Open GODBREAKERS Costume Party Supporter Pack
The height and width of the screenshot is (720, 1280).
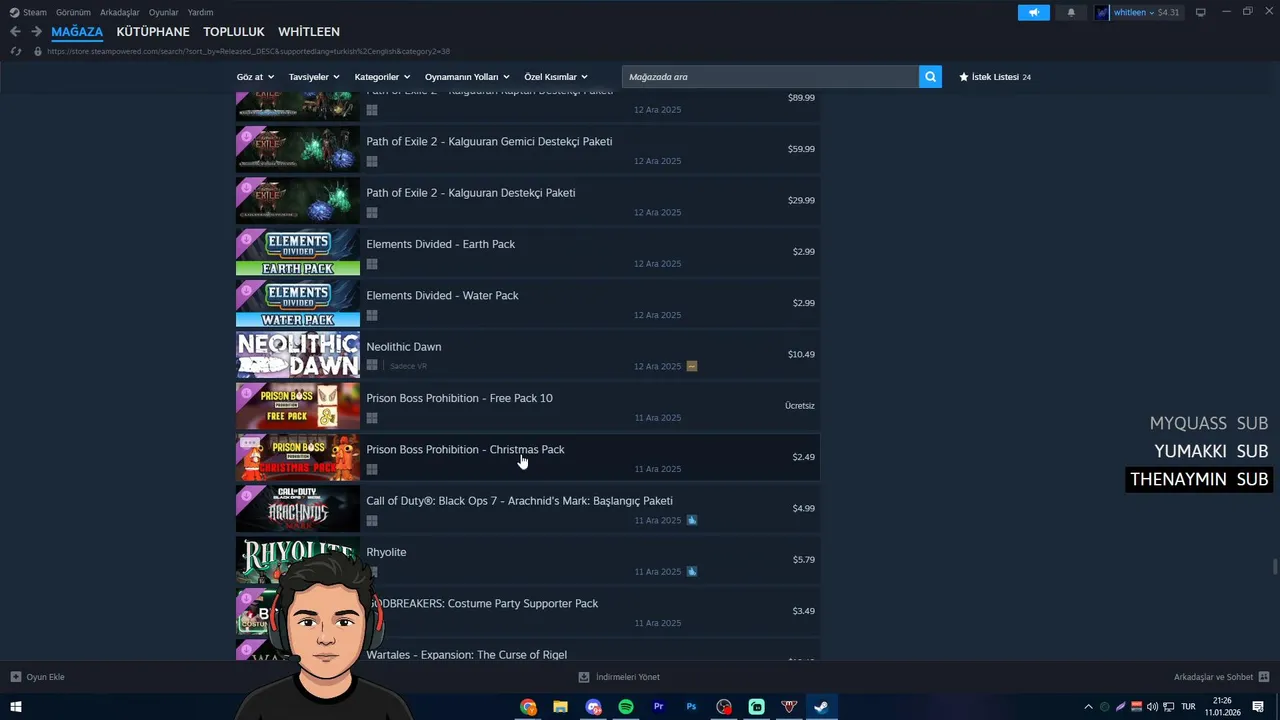coord(528,611)
